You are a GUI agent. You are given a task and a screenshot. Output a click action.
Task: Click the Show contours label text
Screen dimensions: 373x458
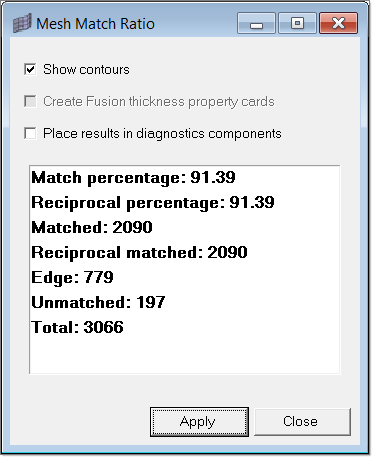(x=86, y=69)
